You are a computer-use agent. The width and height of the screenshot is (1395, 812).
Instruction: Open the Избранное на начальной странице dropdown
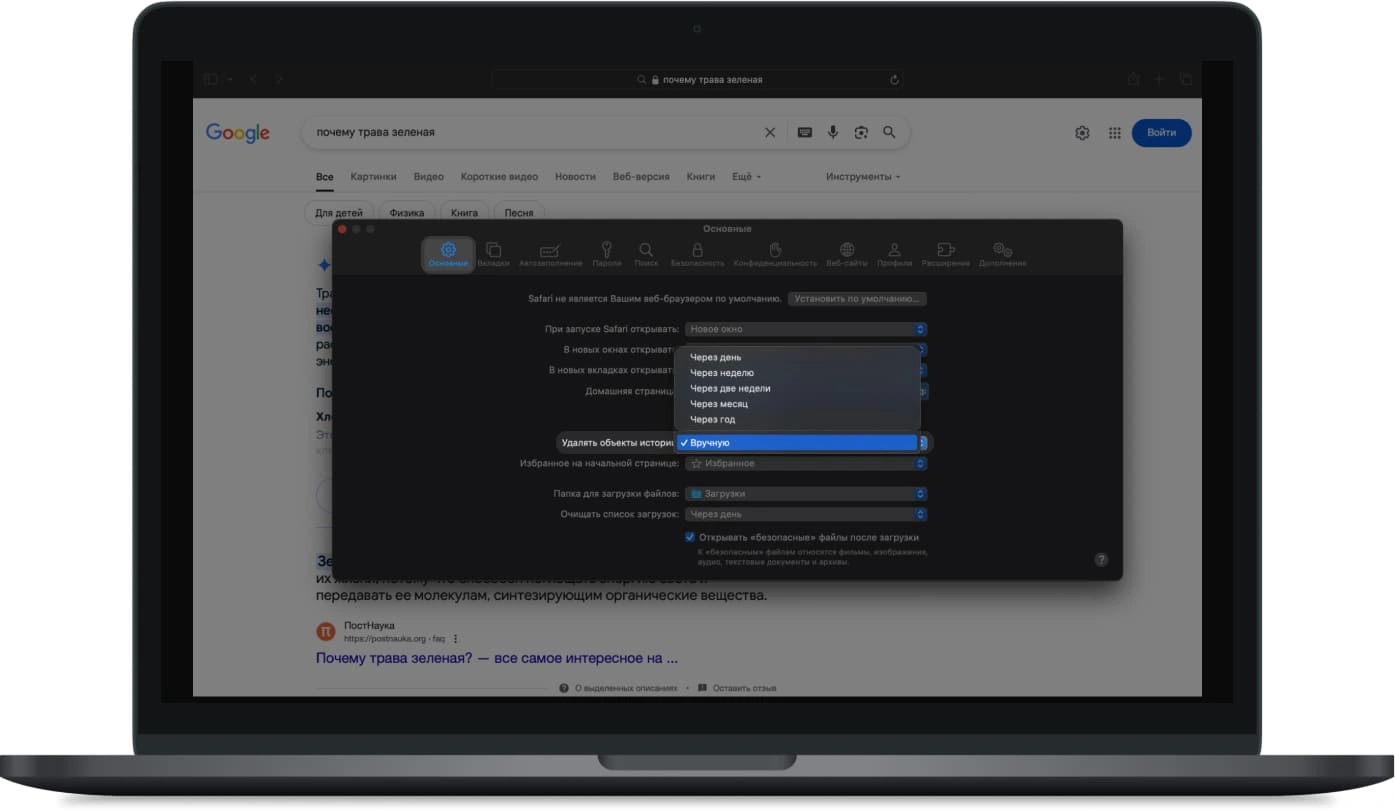click(x=806, y=464)
